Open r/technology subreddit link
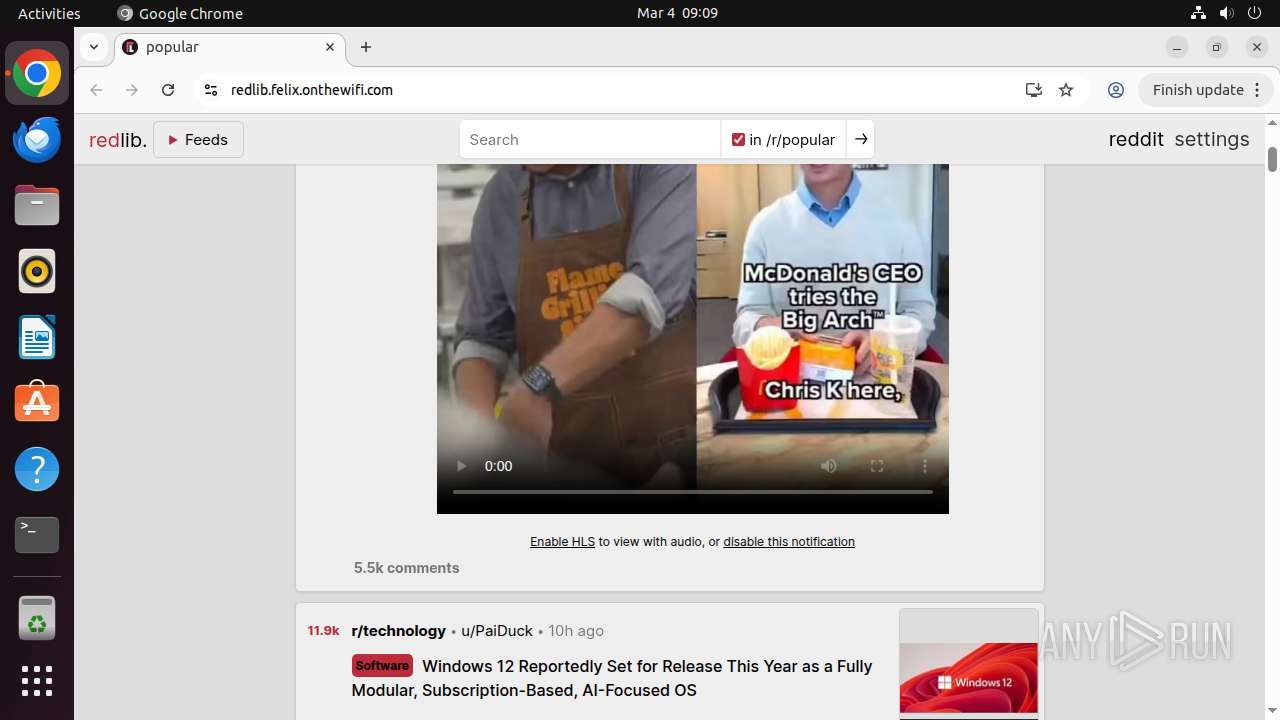The height and width of the screenshot is (720, 1280). [398, 631]
